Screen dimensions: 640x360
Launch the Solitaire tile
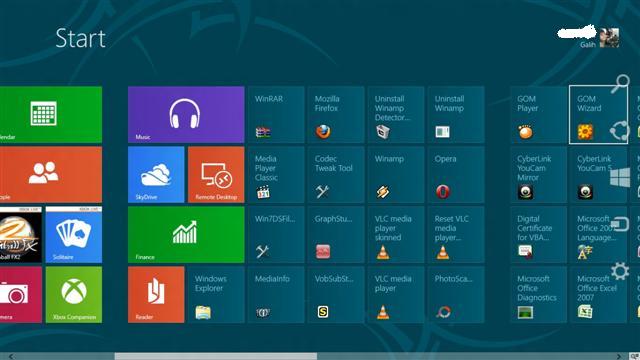[74, 234]
